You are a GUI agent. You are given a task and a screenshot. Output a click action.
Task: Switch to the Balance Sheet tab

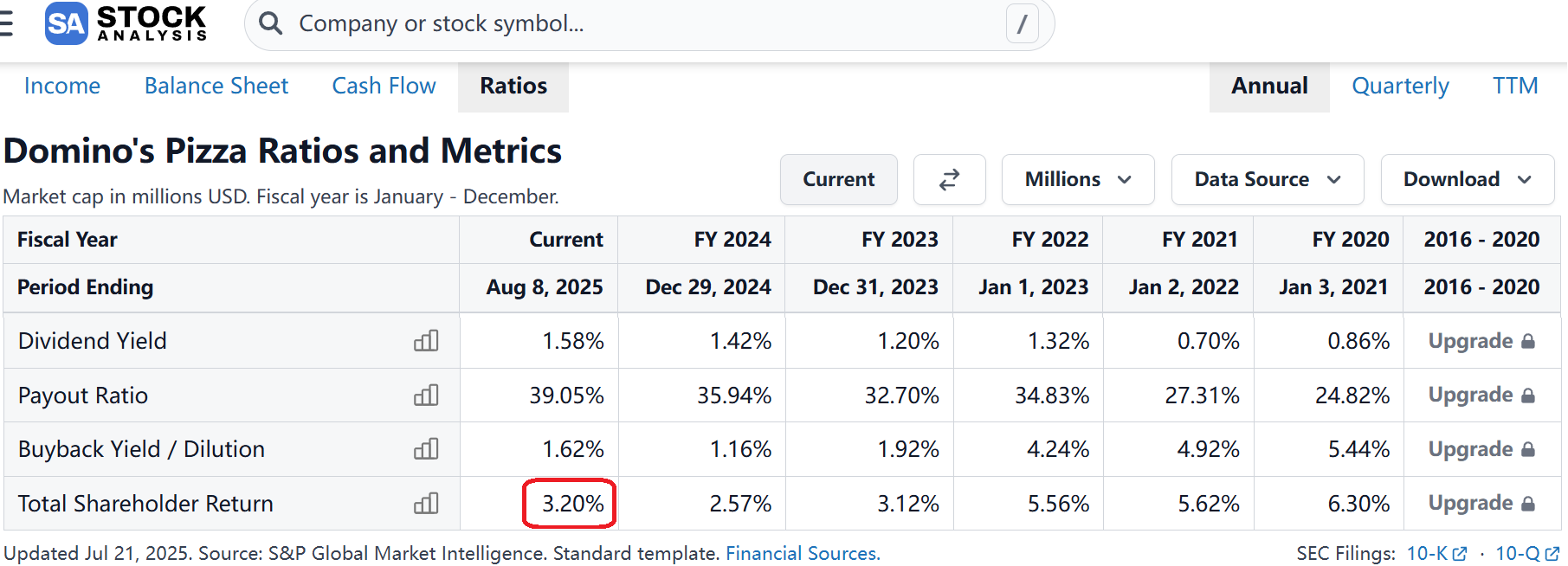(216, 86)
